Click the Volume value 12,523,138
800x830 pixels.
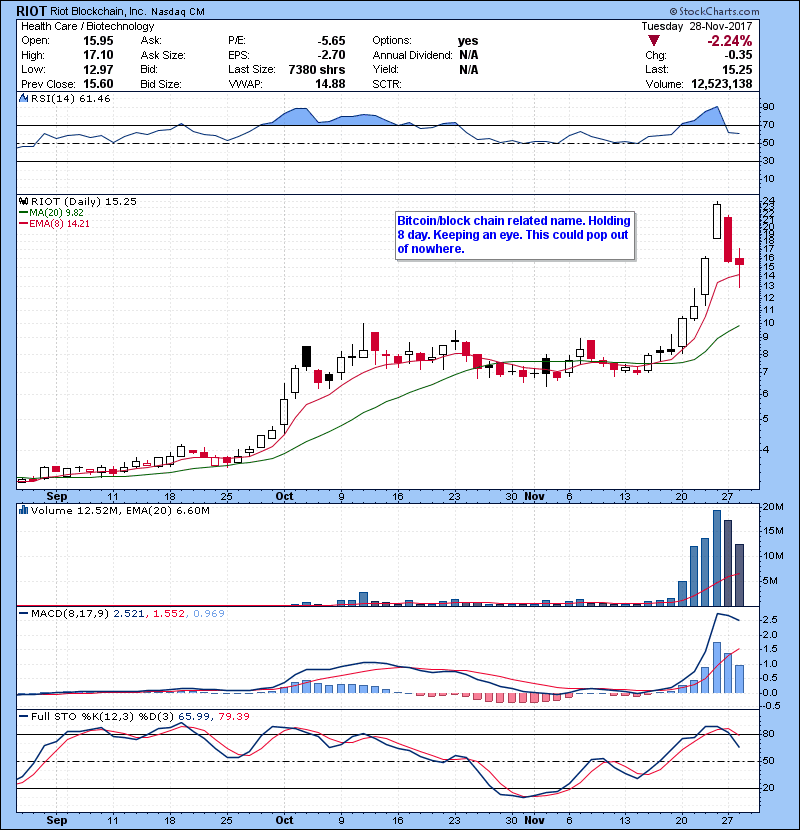pyautogui.click(x=722, y=84)
